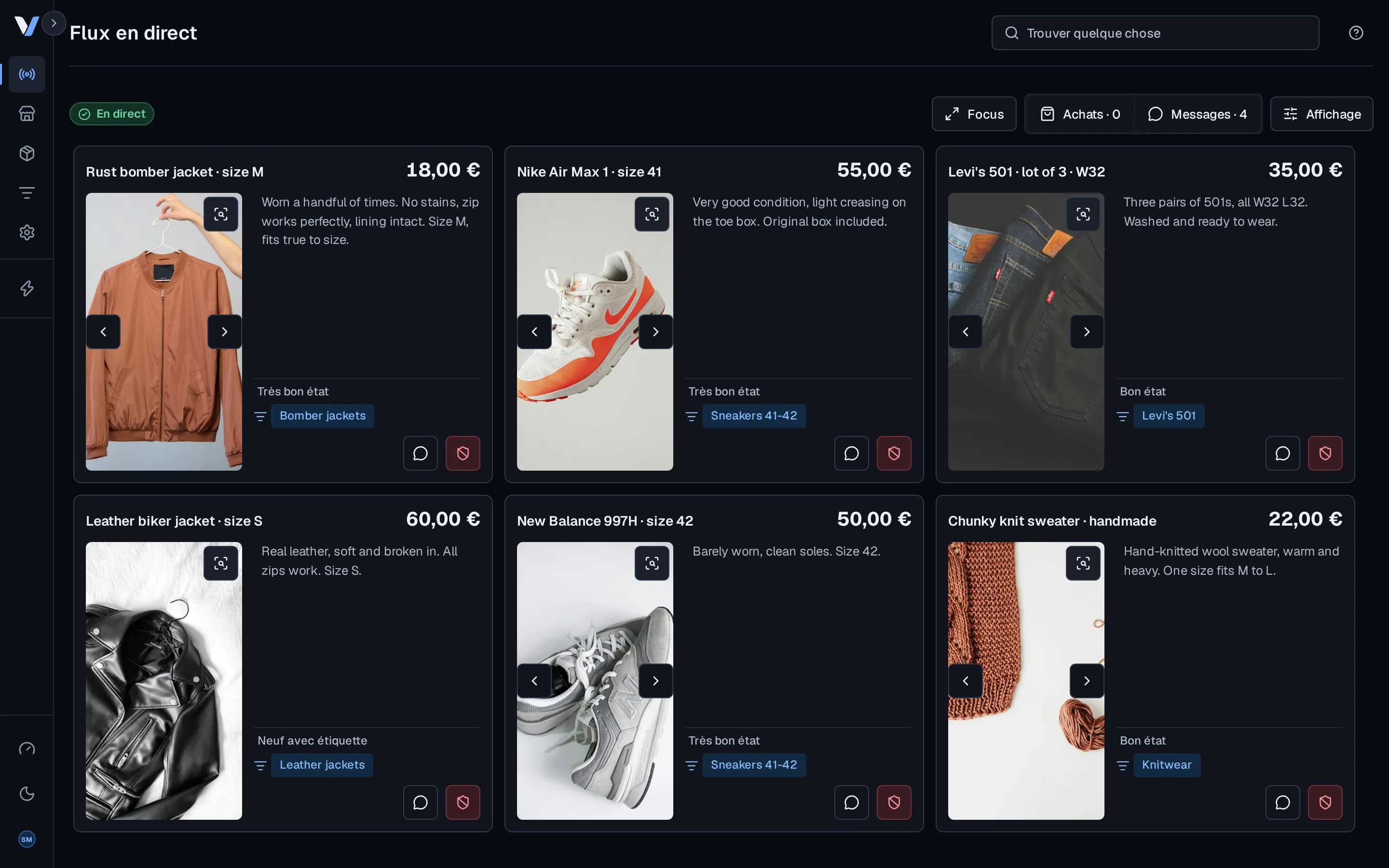Zoom the Chunky knit sweater photo
Viewport: 1389px width, 868px height.
1083,563
